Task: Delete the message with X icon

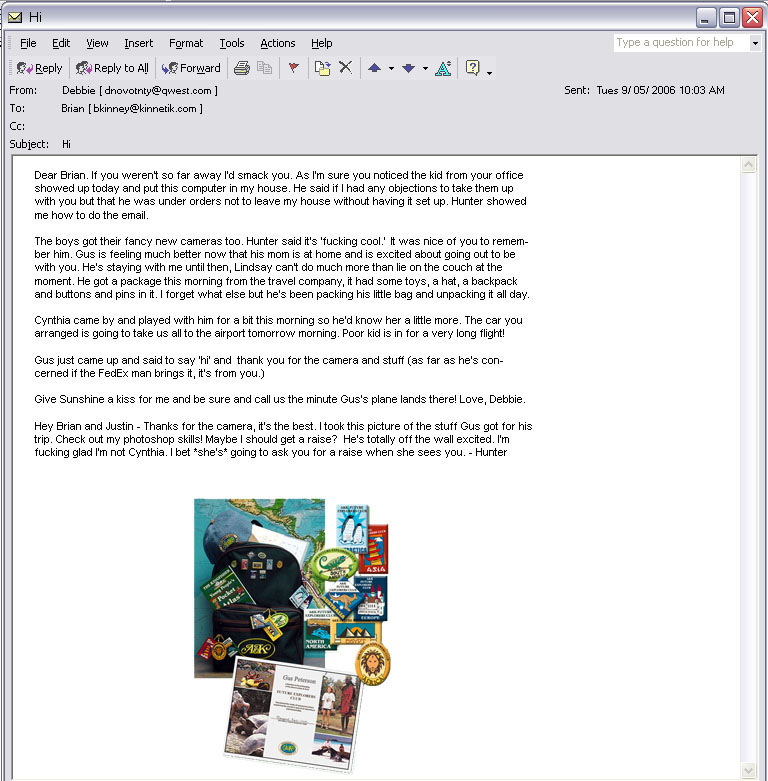Action: click(346, 67)
